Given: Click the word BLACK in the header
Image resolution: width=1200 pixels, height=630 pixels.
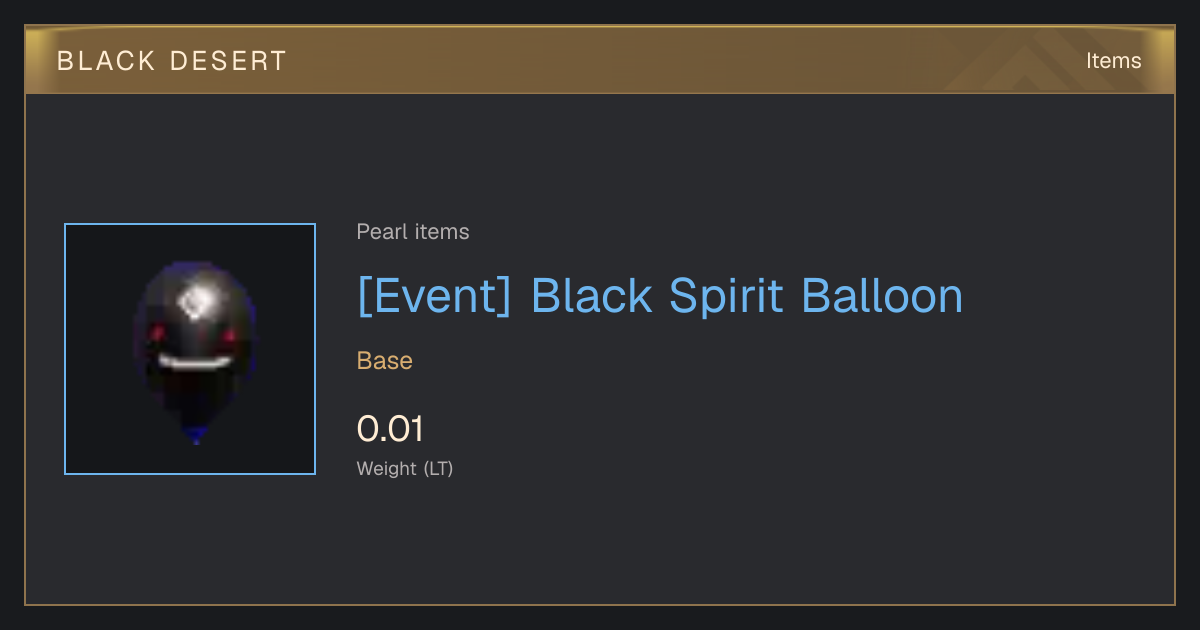Looking at the screenshot, I should click(106, 61).
